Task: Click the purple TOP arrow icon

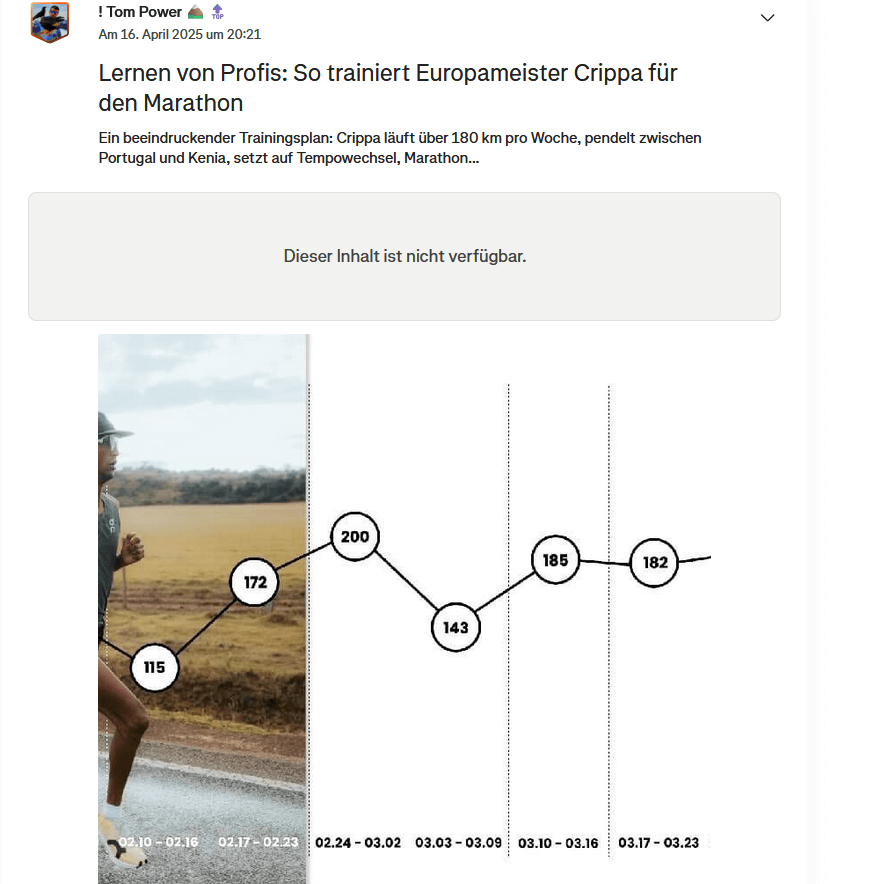Action: tap(216, 12)
